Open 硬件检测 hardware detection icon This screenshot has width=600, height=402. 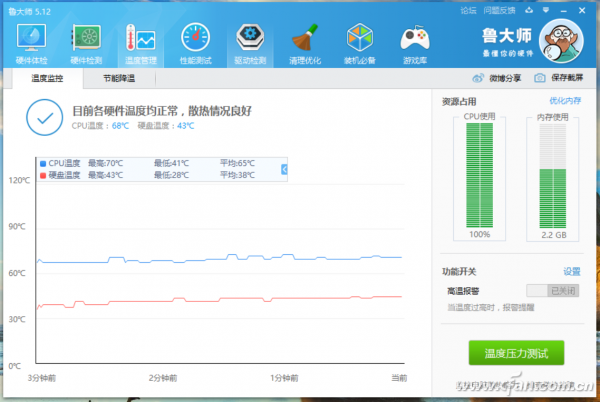86,37
